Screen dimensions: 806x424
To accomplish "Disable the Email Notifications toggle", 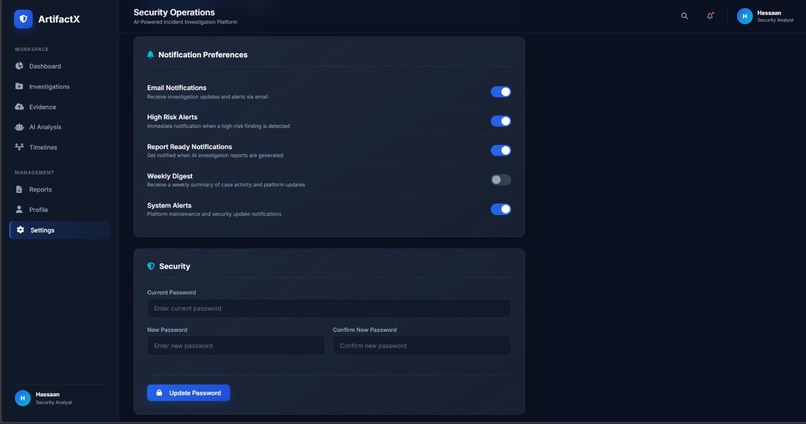I will click(x=500, y=91).
